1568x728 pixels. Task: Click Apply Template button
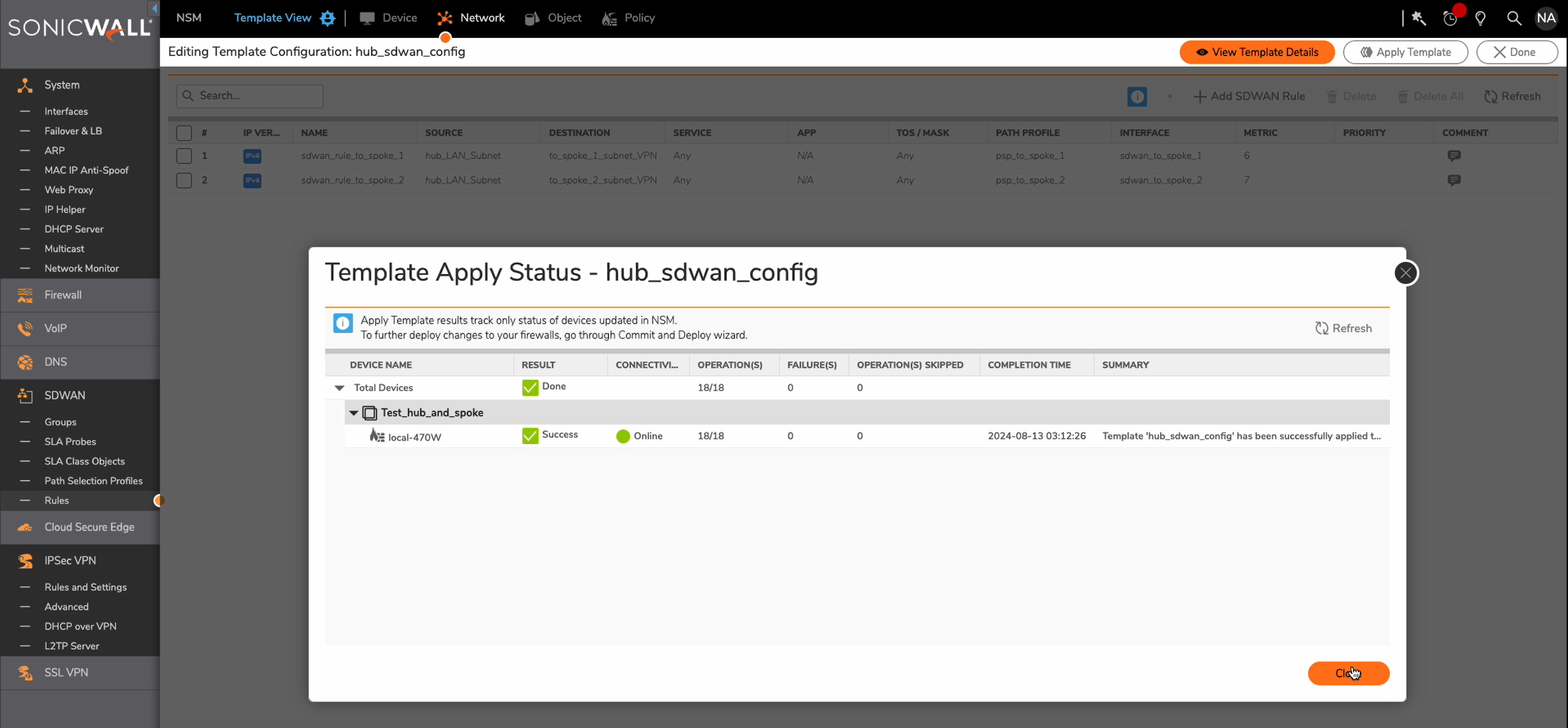pos(1405,53)
